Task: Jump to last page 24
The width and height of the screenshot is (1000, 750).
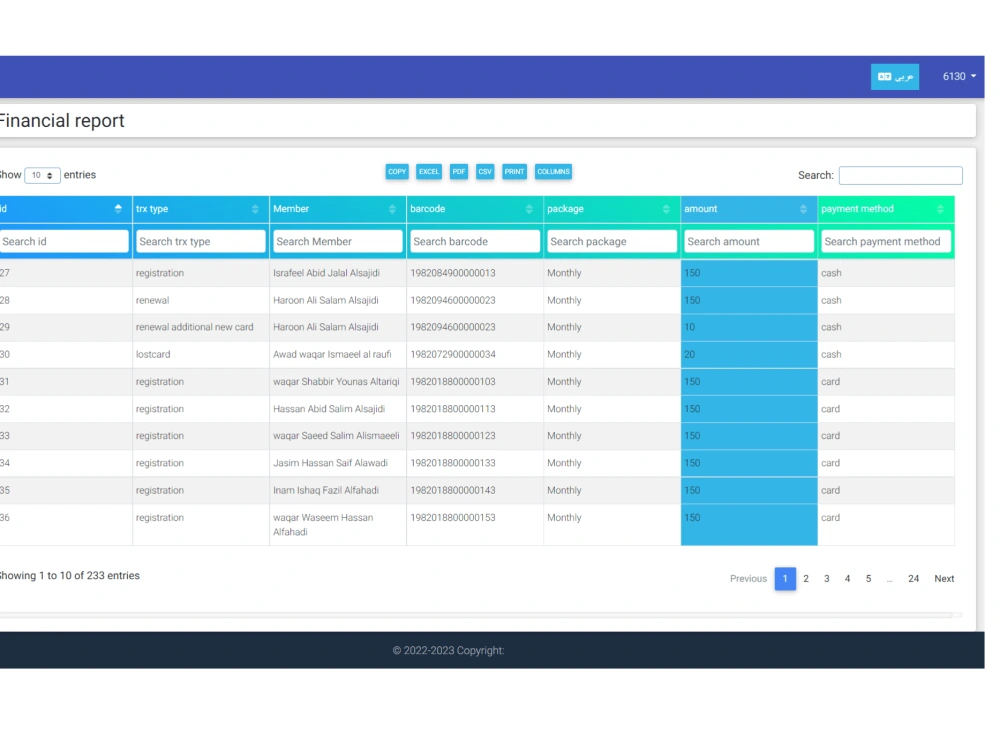Action: (x=913, y=578)
